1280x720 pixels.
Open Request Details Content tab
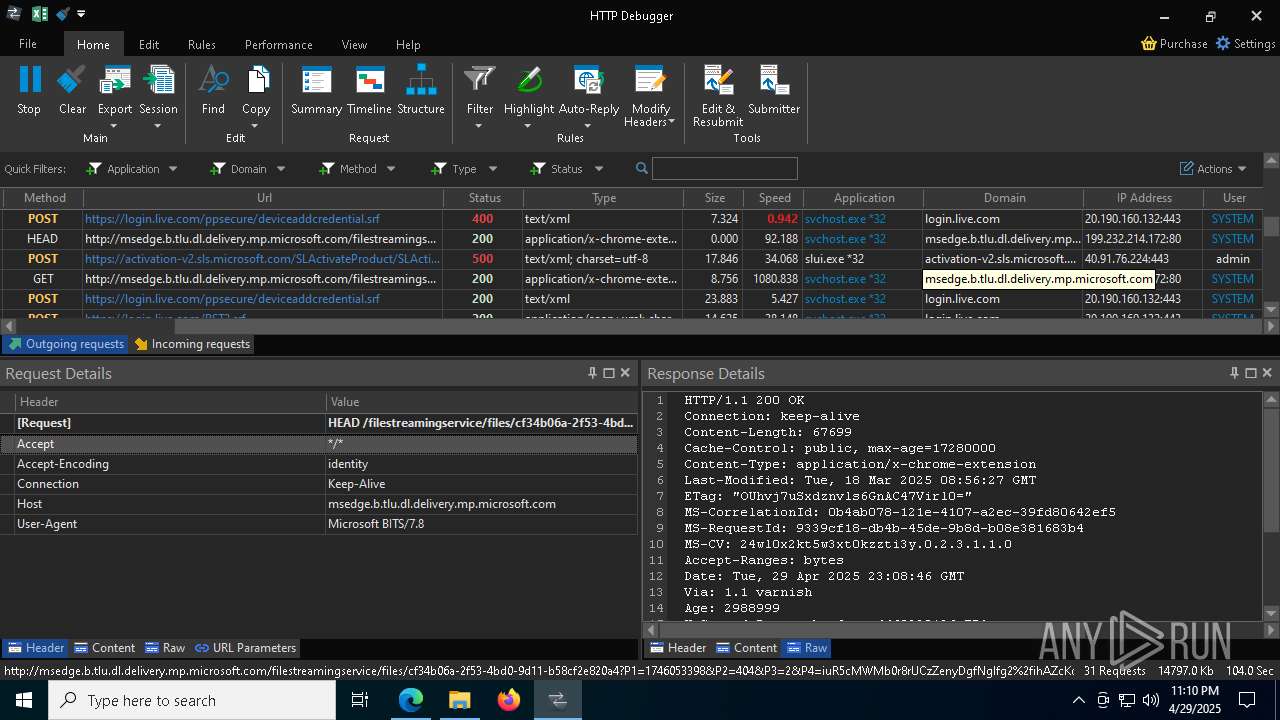click(x=104, y=648)
